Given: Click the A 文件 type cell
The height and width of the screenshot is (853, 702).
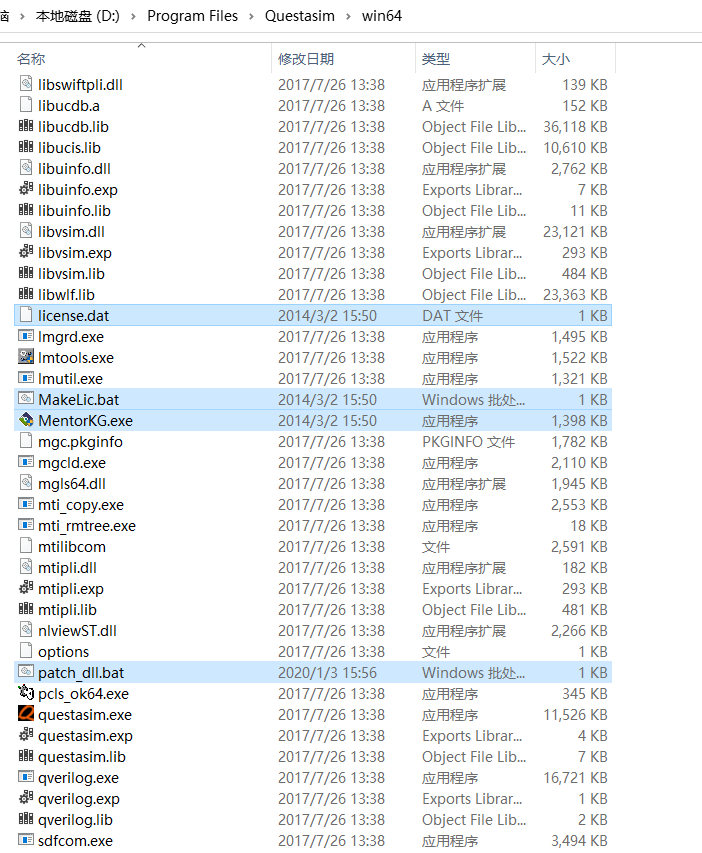Looking at the screenshot, I should 443,106.
